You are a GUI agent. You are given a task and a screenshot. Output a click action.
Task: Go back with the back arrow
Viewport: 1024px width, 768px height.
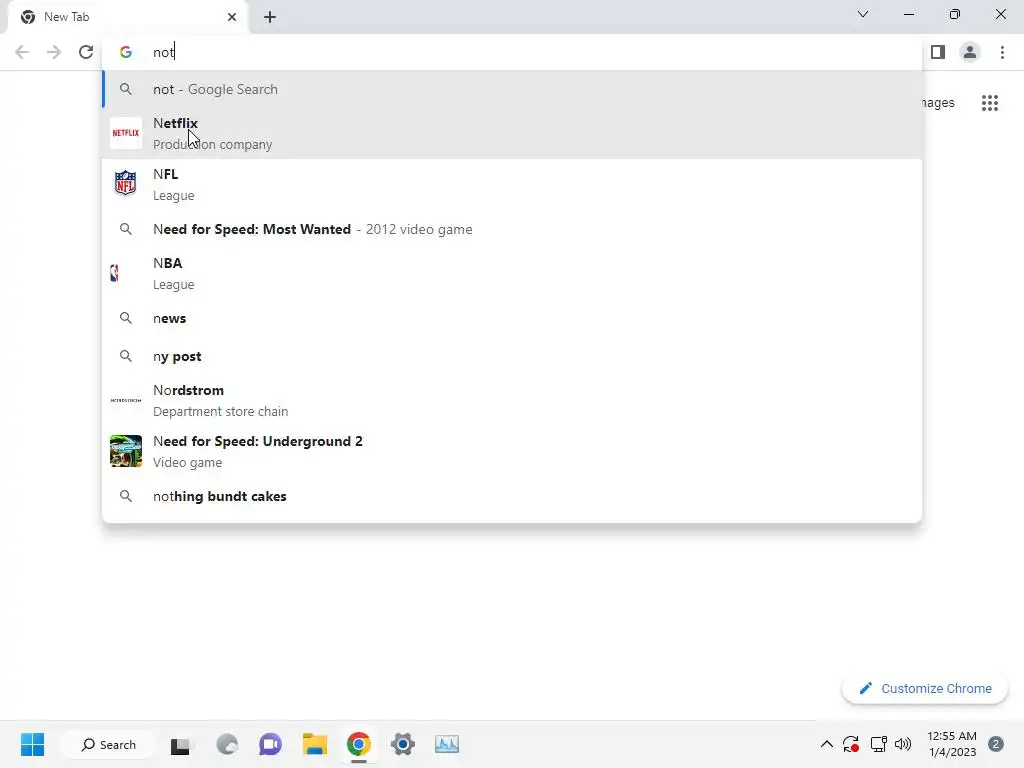point(22,52)
